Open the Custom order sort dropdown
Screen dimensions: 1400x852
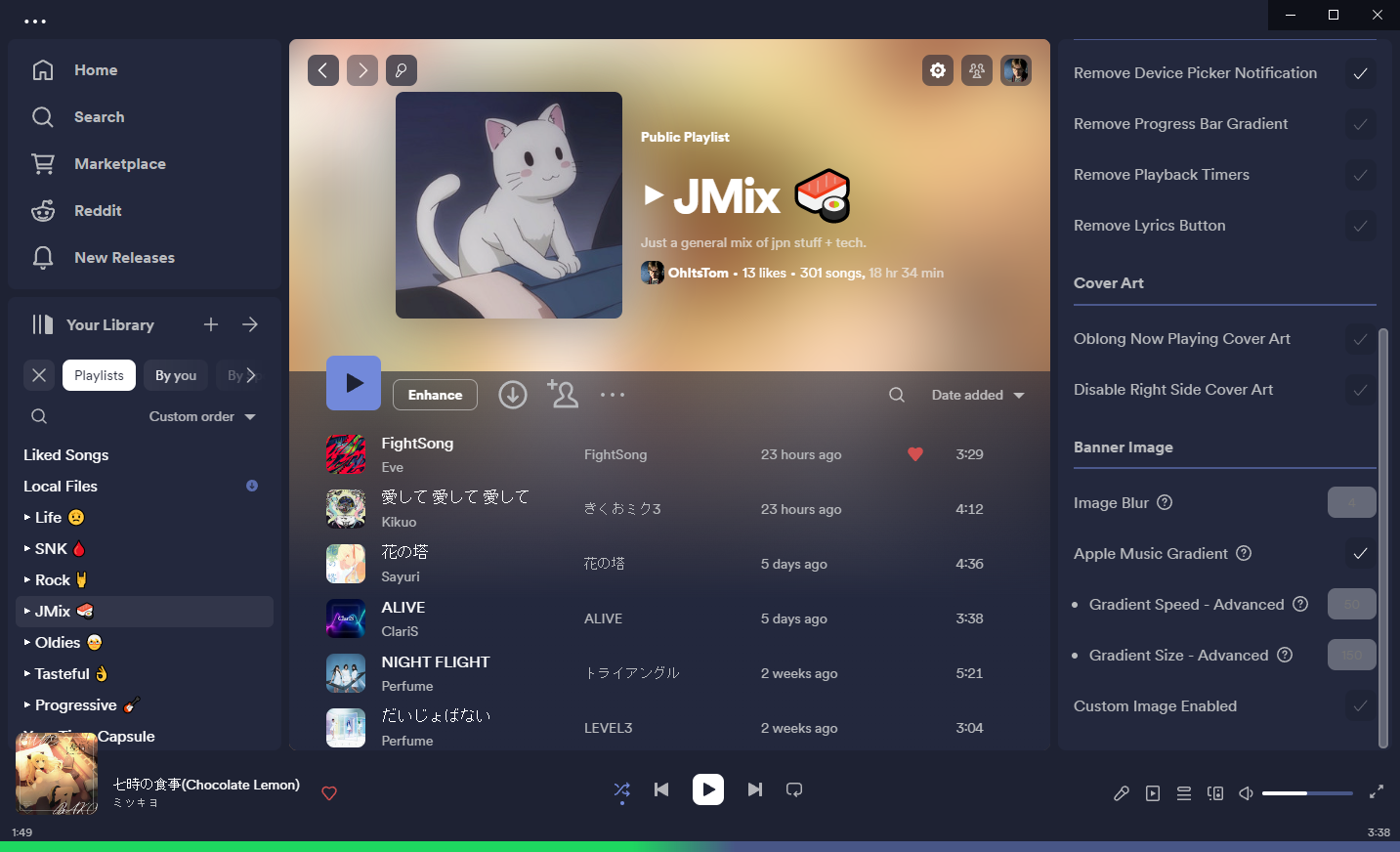click(x=202, y=416)
